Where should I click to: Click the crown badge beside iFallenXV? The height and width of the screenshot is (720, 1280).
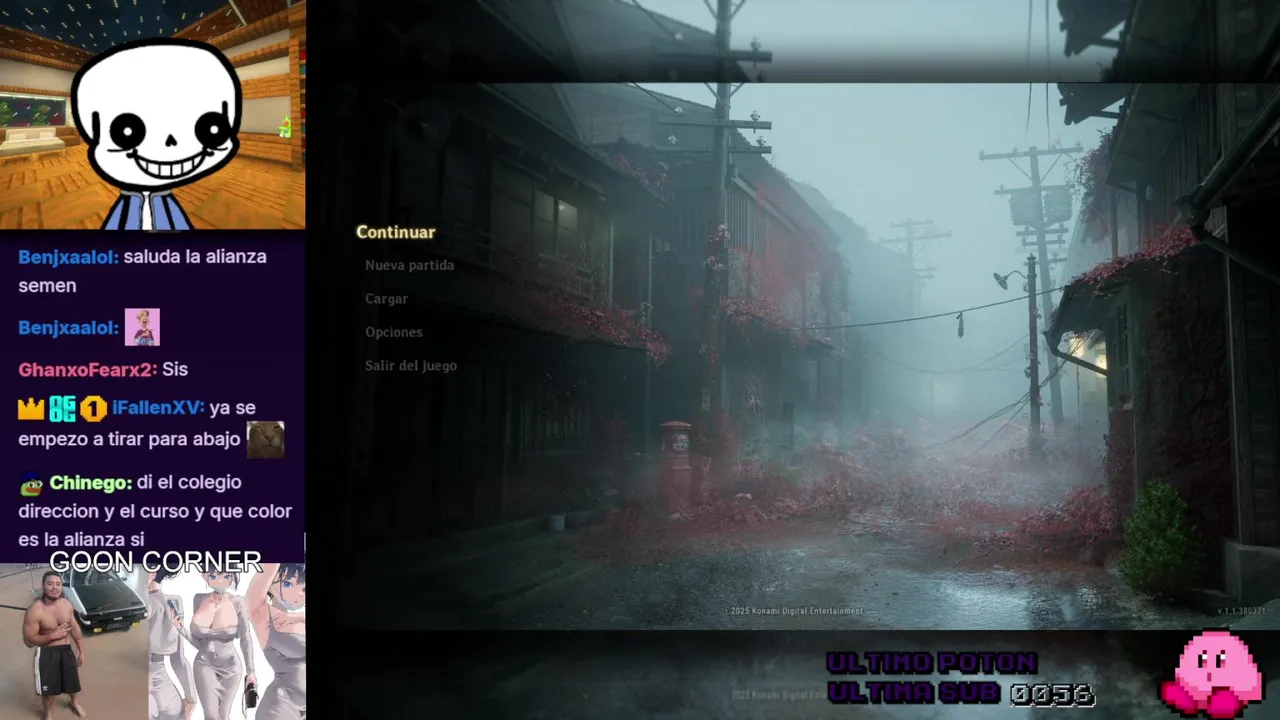tap(31, 408)
